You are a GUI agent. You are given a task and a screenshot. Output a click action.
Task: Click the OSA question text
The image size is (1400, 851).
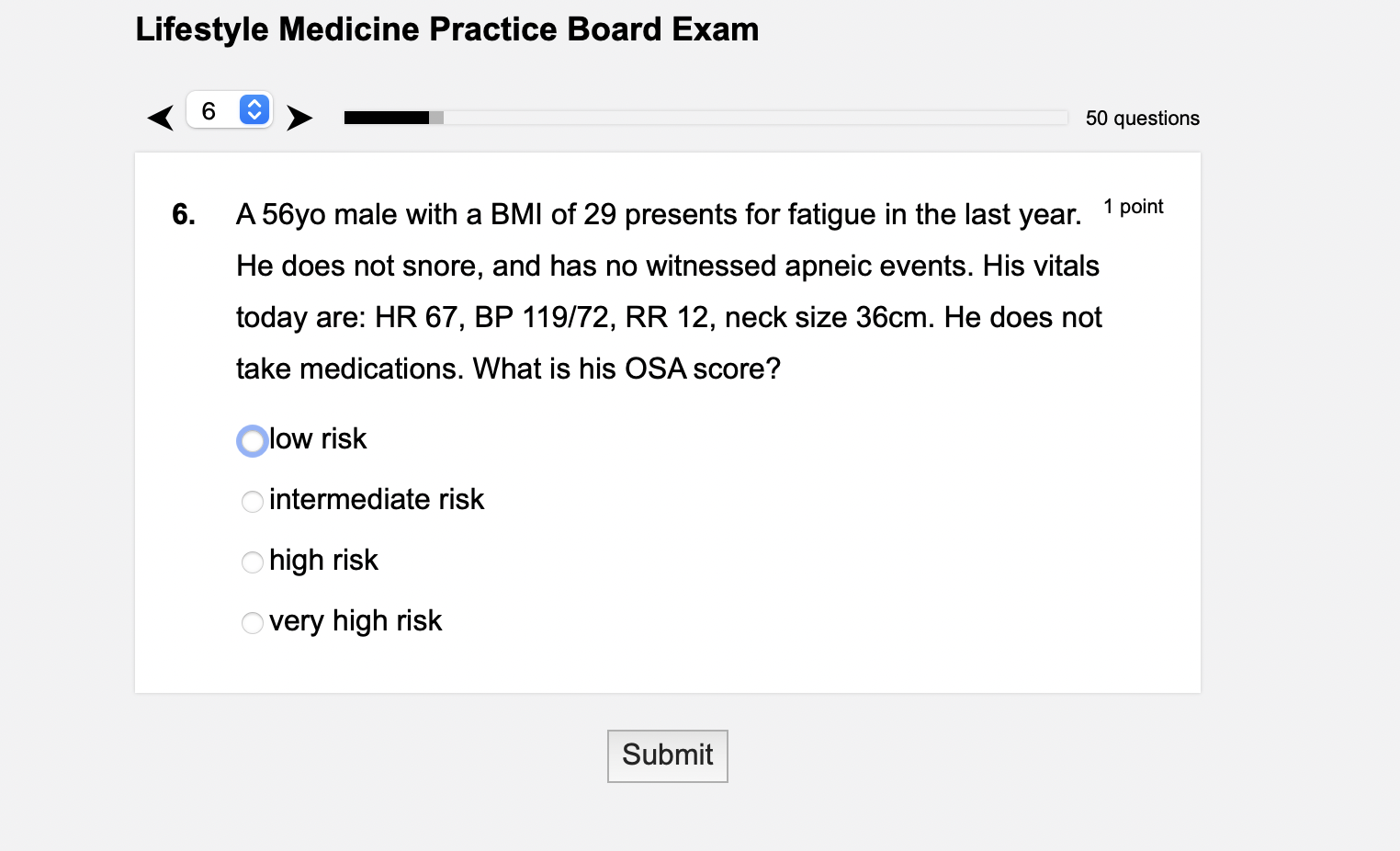669,291
